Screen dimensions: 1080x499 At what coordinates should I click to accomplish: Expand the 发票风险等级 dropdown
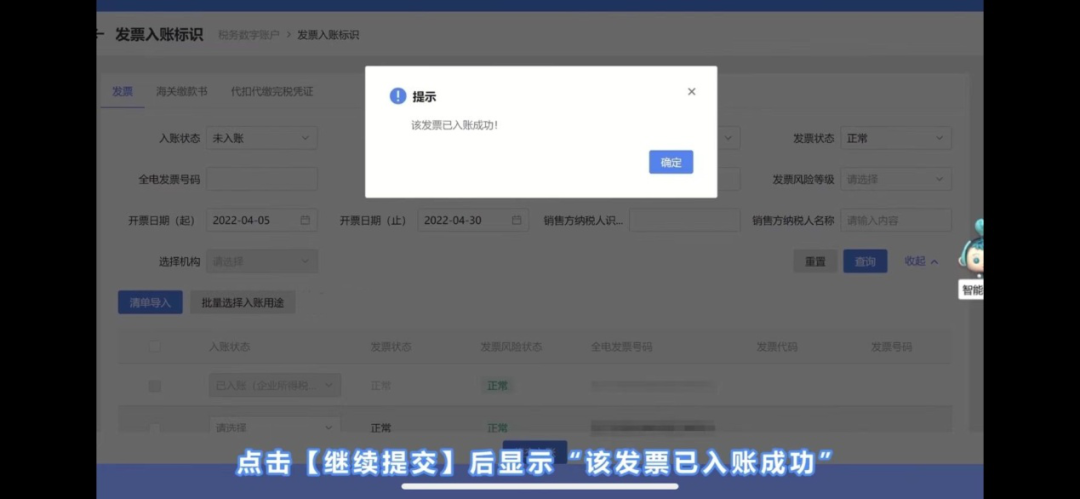tap(896, 179)
